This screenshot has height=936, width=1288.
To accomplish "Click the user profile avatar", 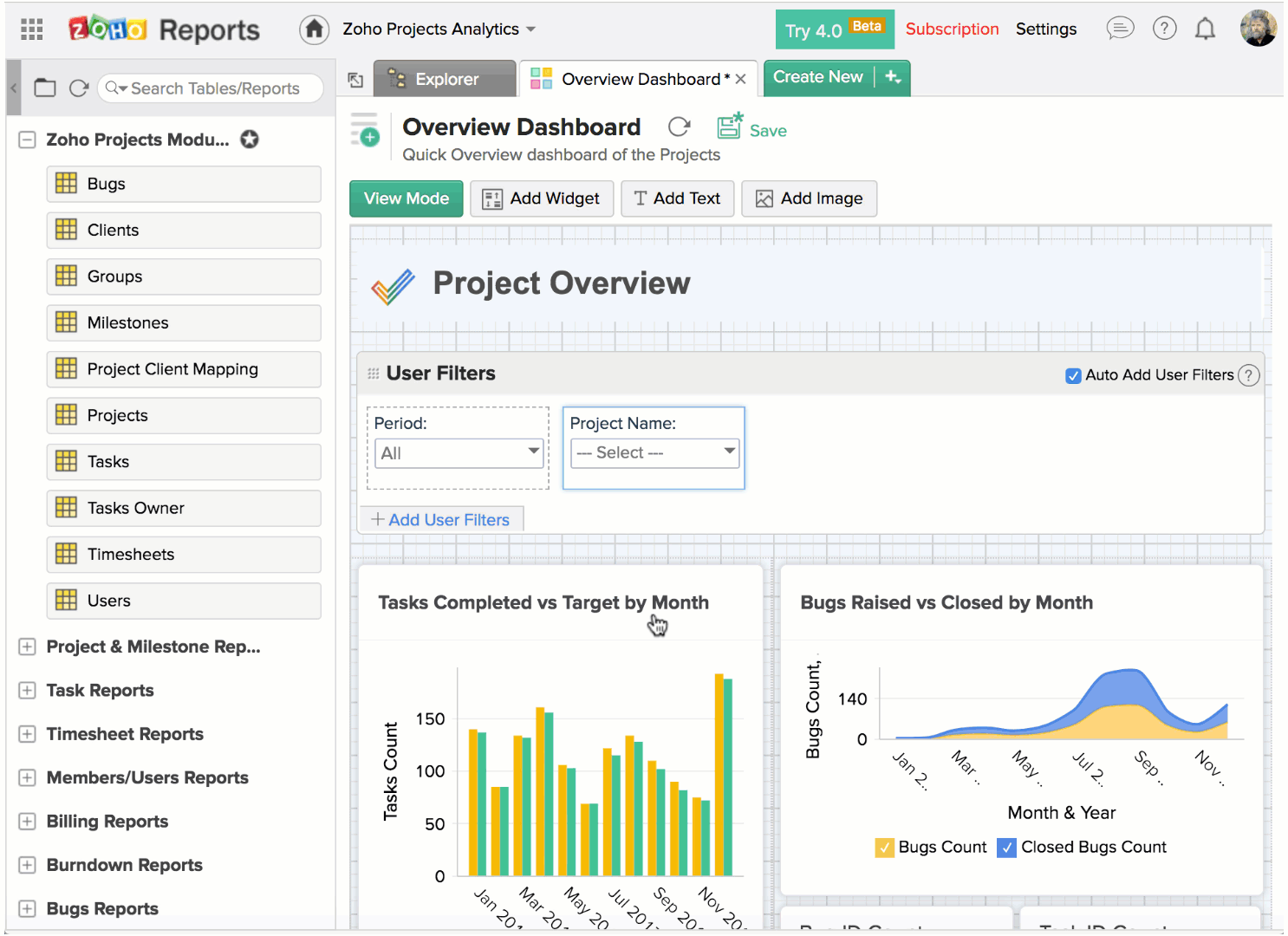I will click(1258, 29).
